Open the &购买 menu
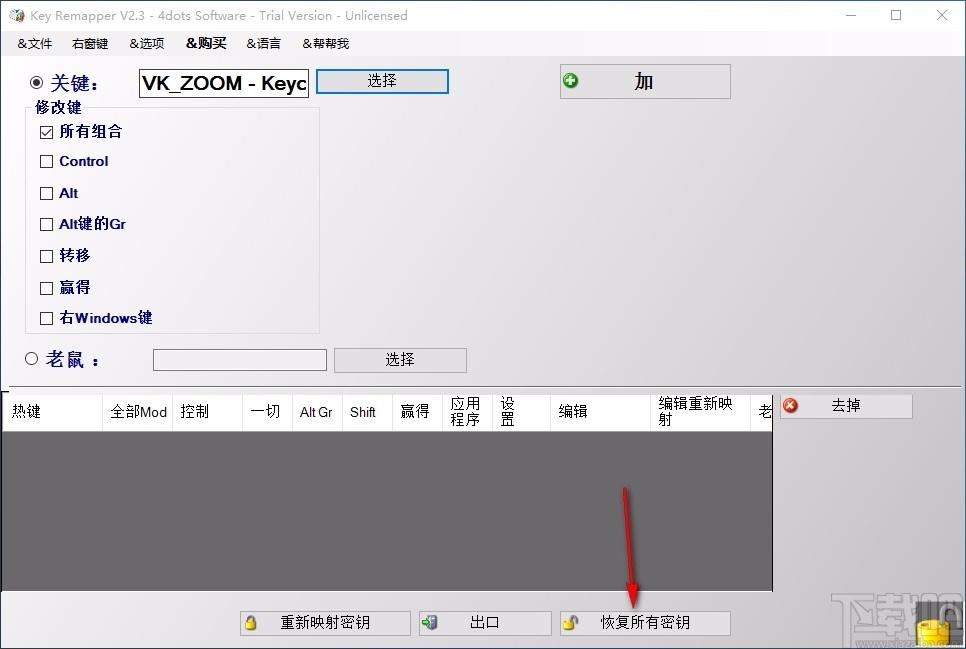The width and height of the screenshot is (966, 649). tap(206, 44)
